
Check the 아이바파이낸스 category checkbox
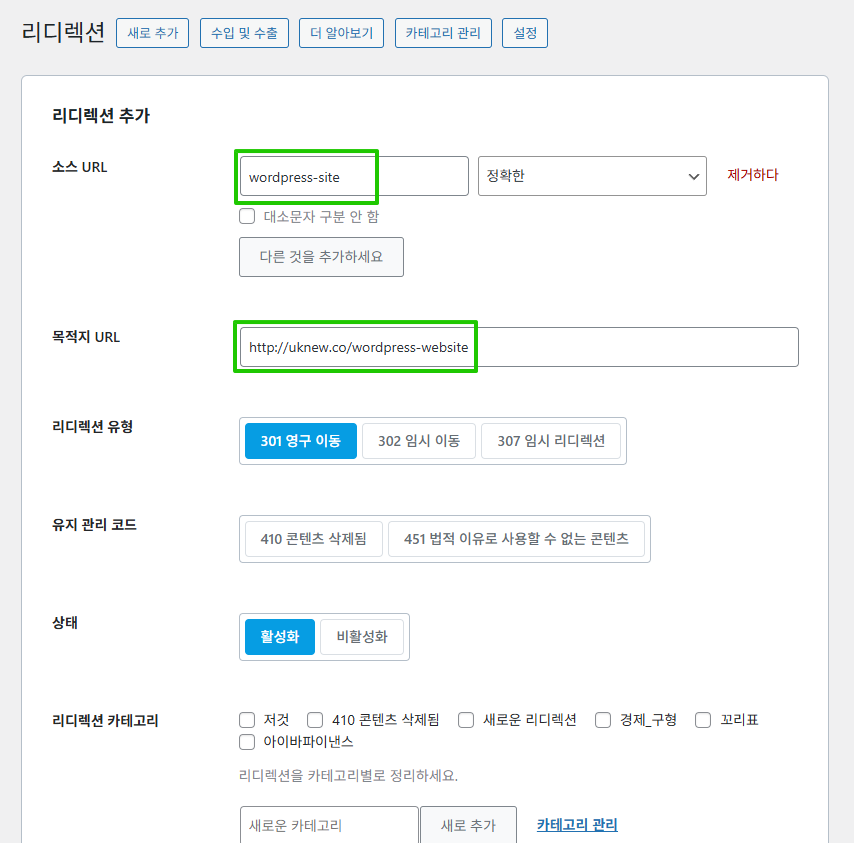point(247,742)
